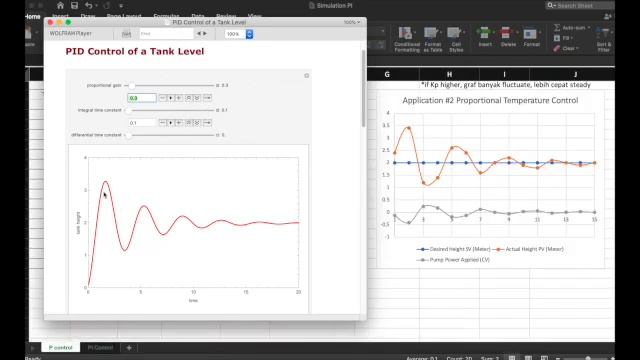This screenshot has height=360, width=640.
Task: Switch to the P control sheet tab
Action: click(x=60, y=347)
